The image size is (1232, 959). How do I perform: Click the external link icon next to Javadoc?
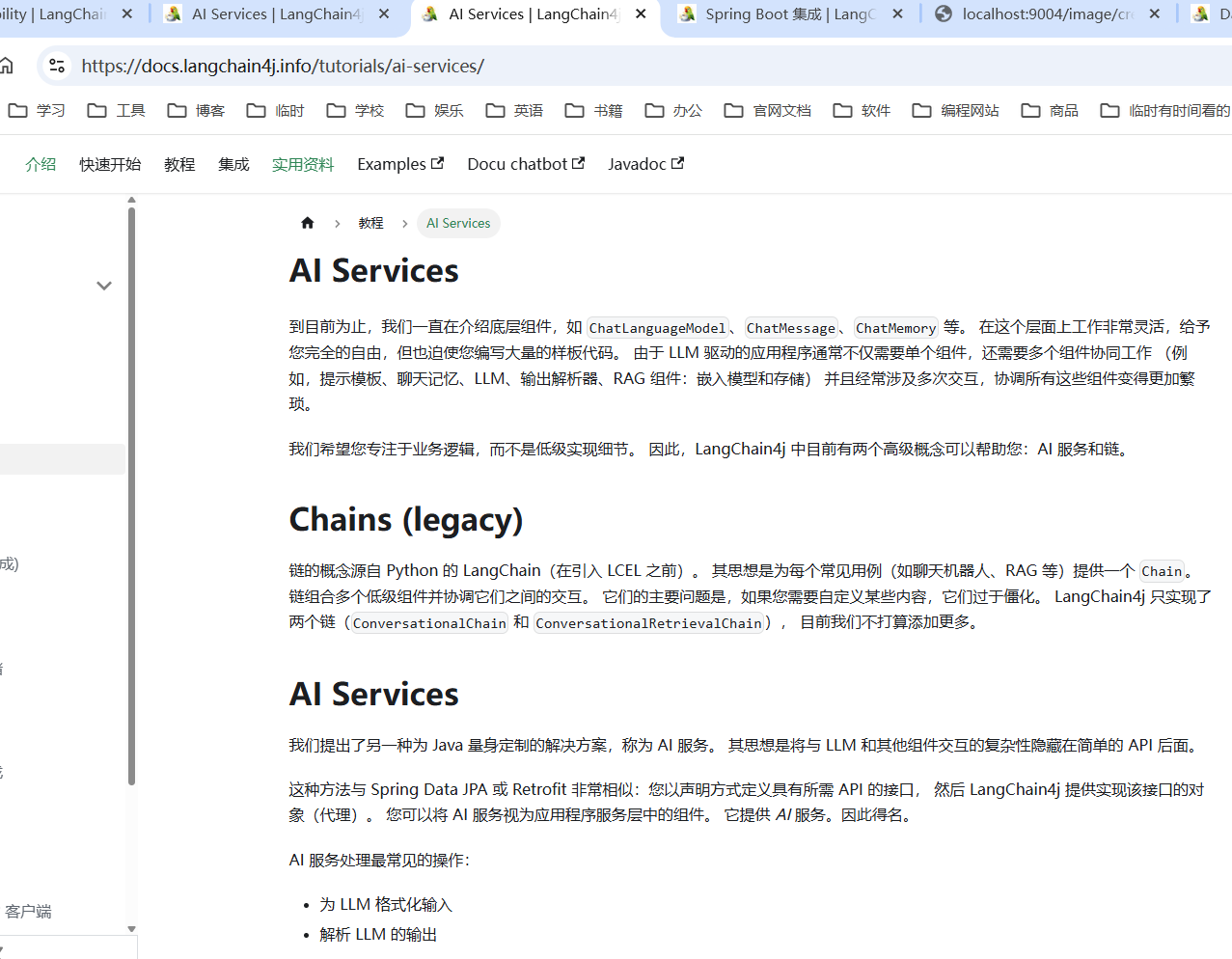pyautogui.click(x=678, y=162)
